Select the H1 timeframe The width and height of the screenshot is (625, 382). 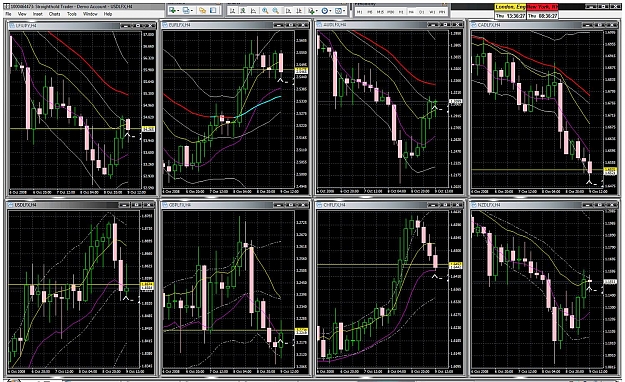tap(401, 12)
